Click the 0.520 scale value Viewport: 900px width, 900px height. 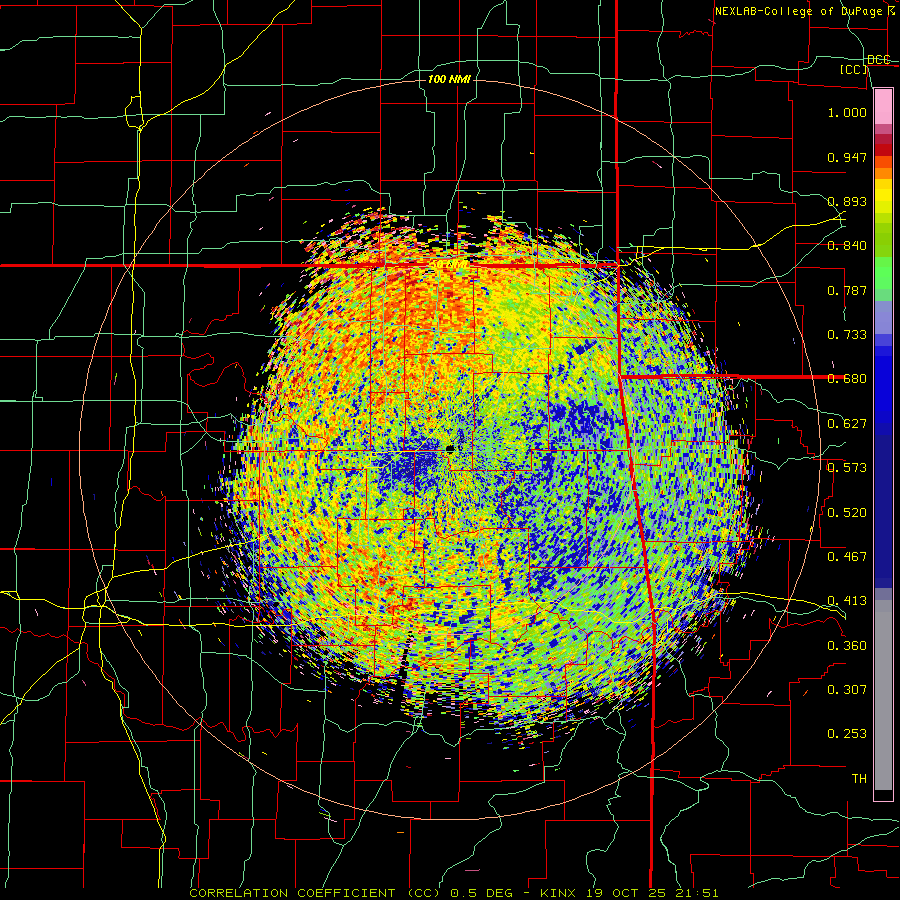847,512
